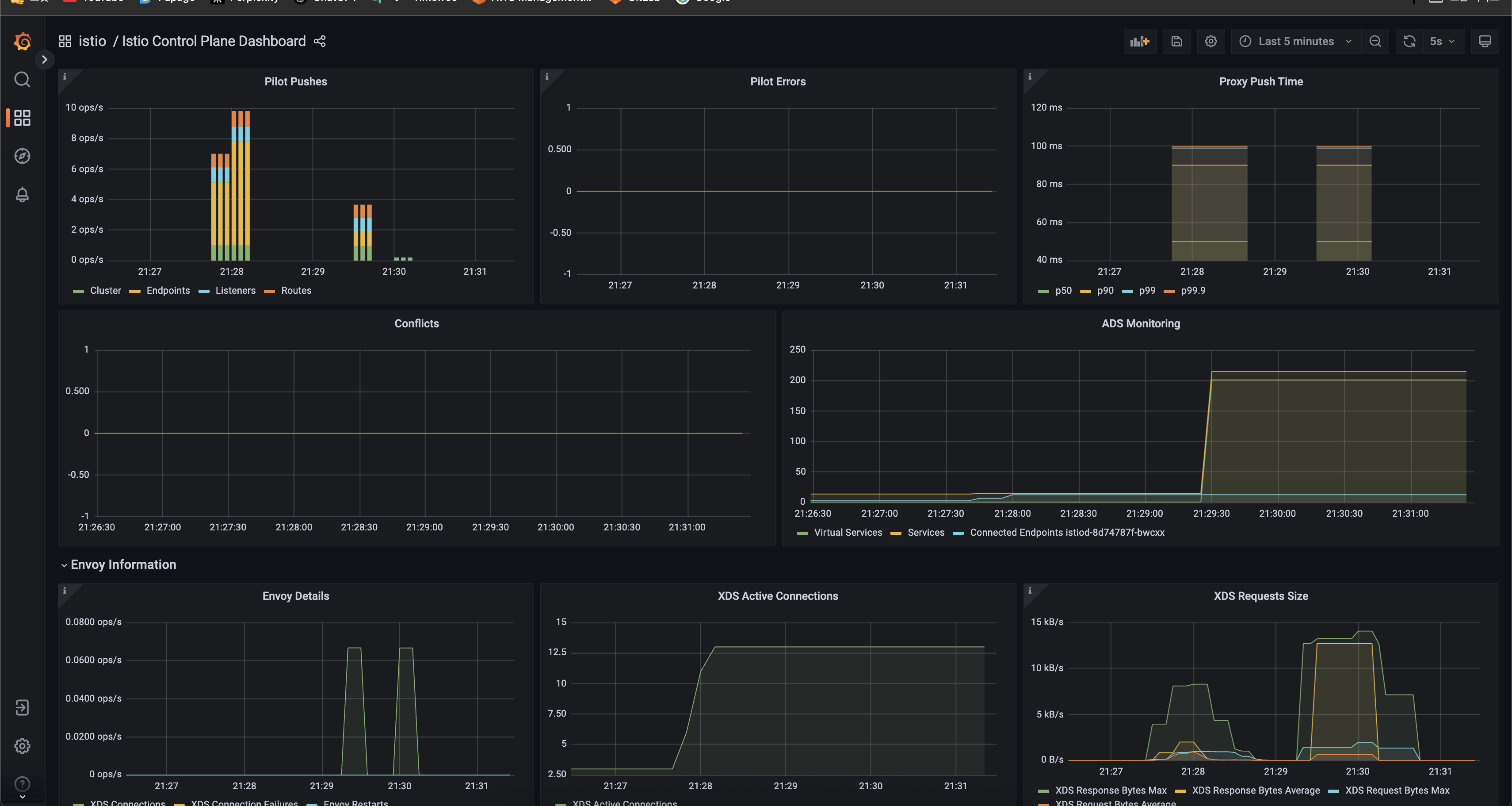Viewport: 1512px width, 806px height.
Task: Toggle Virtual Services series in ADS Monitoring legend
Action: (x=847, y=533)
